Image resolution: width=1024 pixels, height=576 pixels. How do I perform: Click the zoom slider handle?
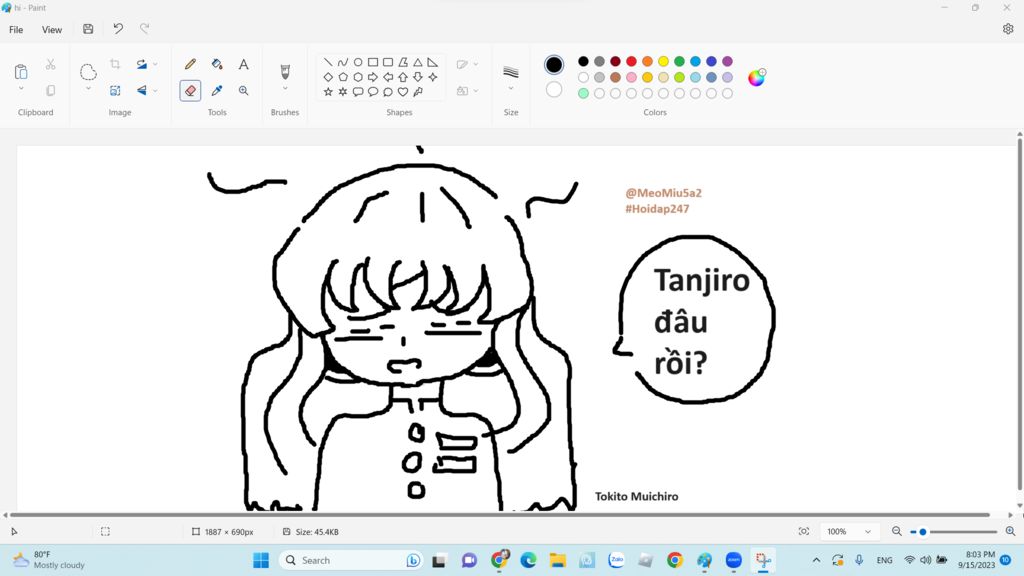pyautogui.click(x=922, y=532)
